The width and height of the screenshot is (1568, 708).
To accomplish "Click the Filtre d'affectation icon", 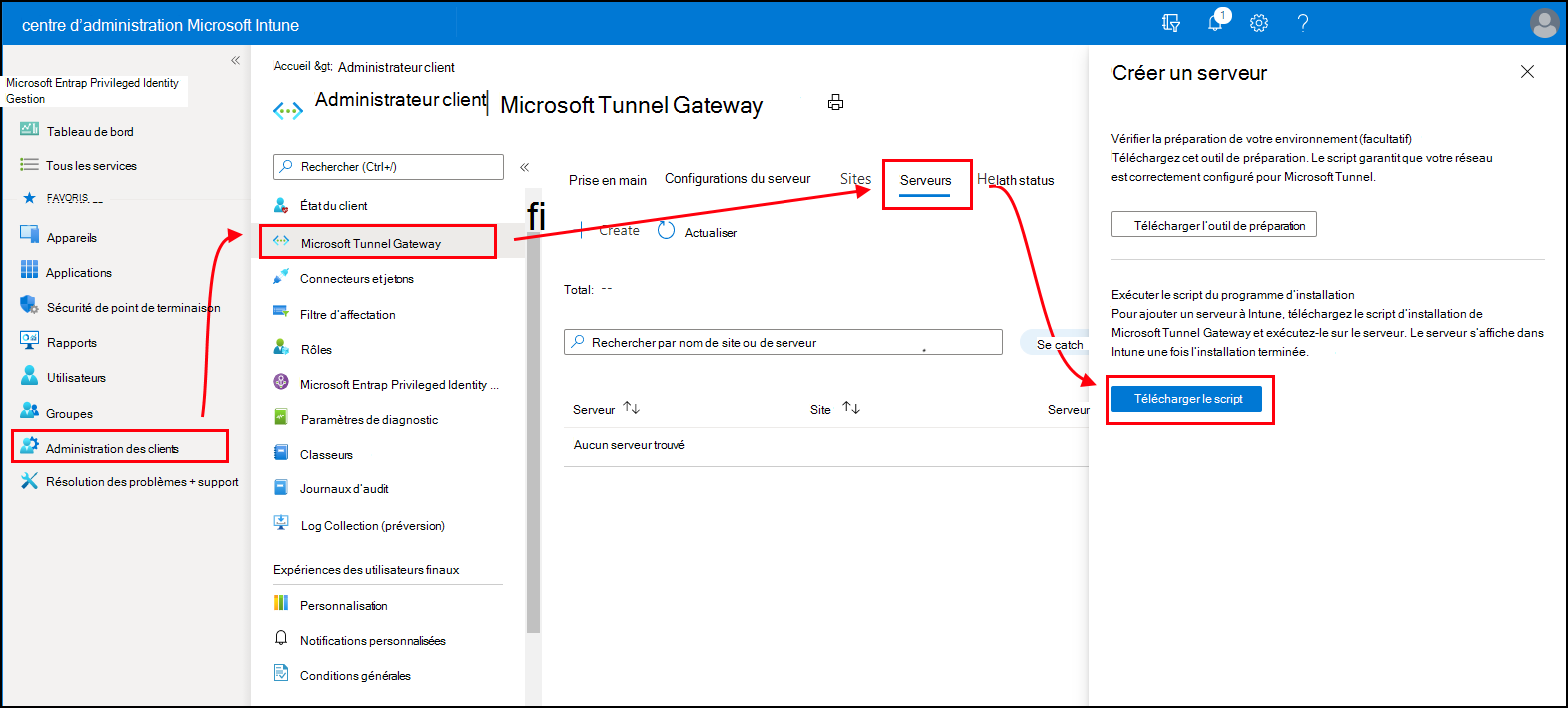I will point(281,313).
